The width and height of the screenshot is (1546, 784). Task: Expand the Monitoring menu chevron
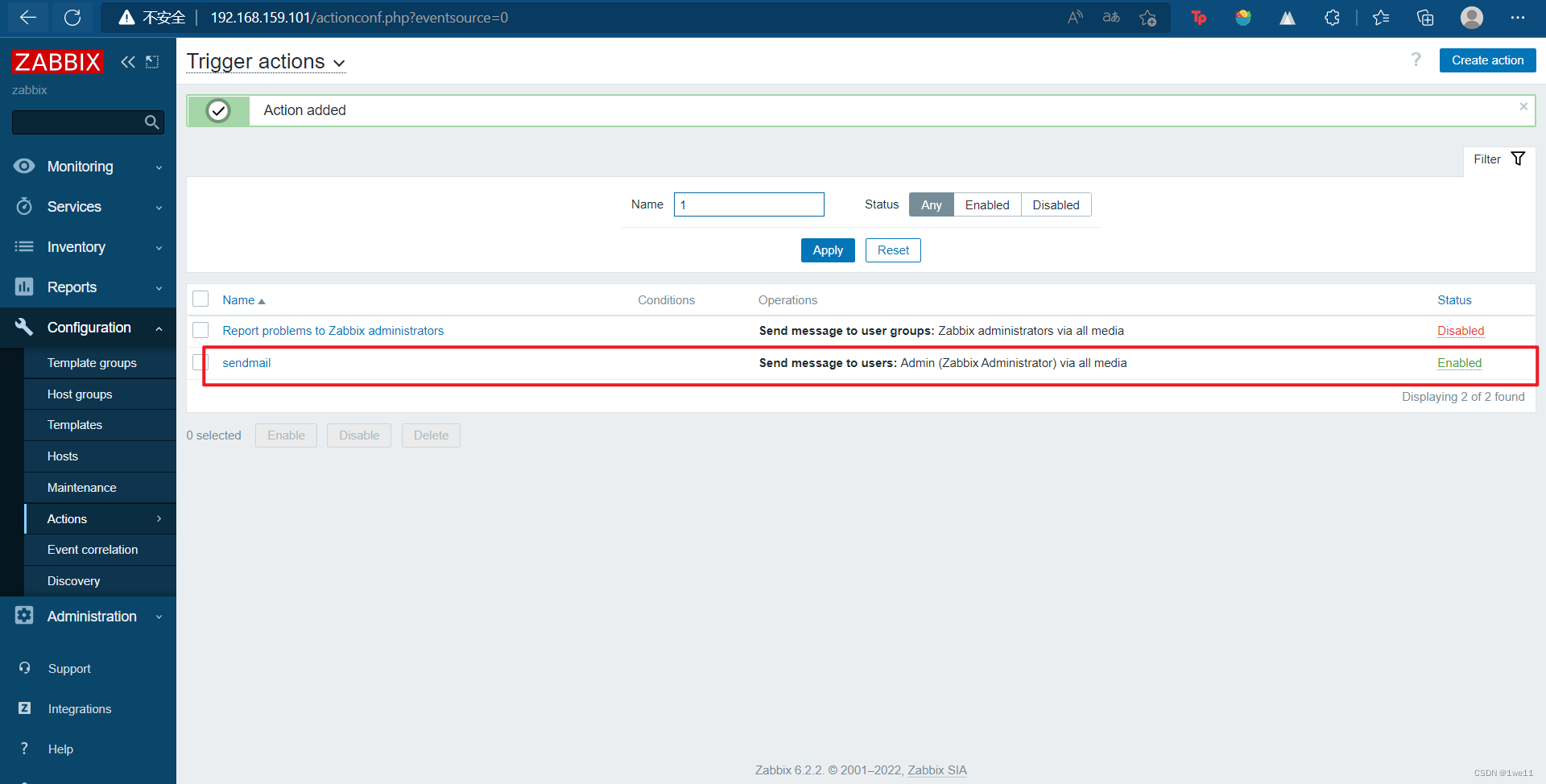[x=159, y=167]
